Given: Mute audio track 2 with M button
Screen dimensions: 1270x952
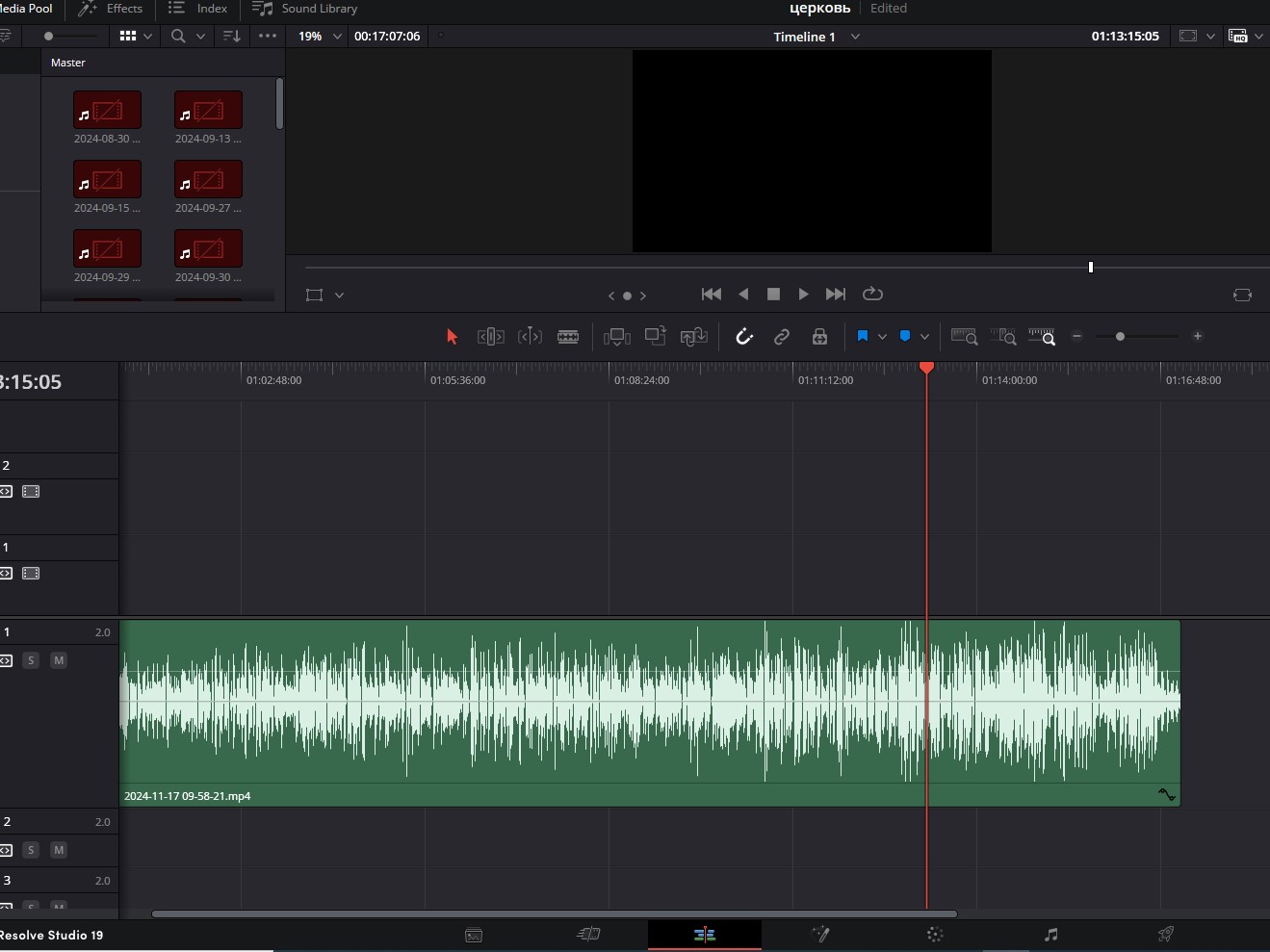Looking at the screenshot, I should [x=59, y=850].
